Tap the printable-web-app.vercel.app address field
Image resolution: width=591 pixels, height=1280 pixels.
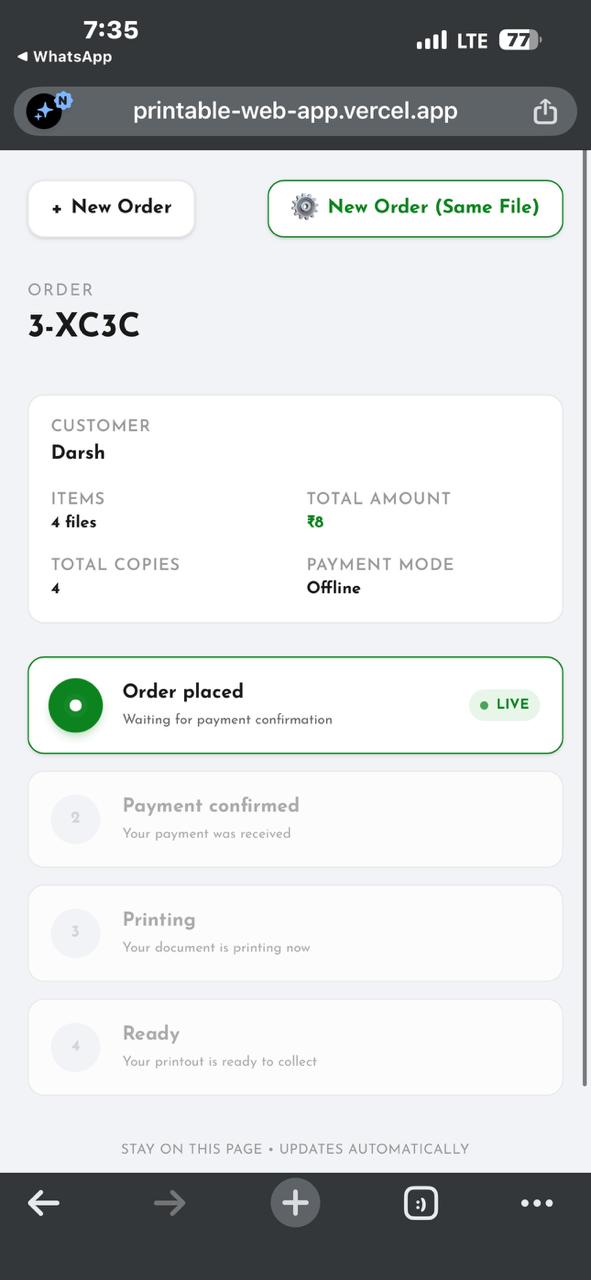(x=295, y=111)
